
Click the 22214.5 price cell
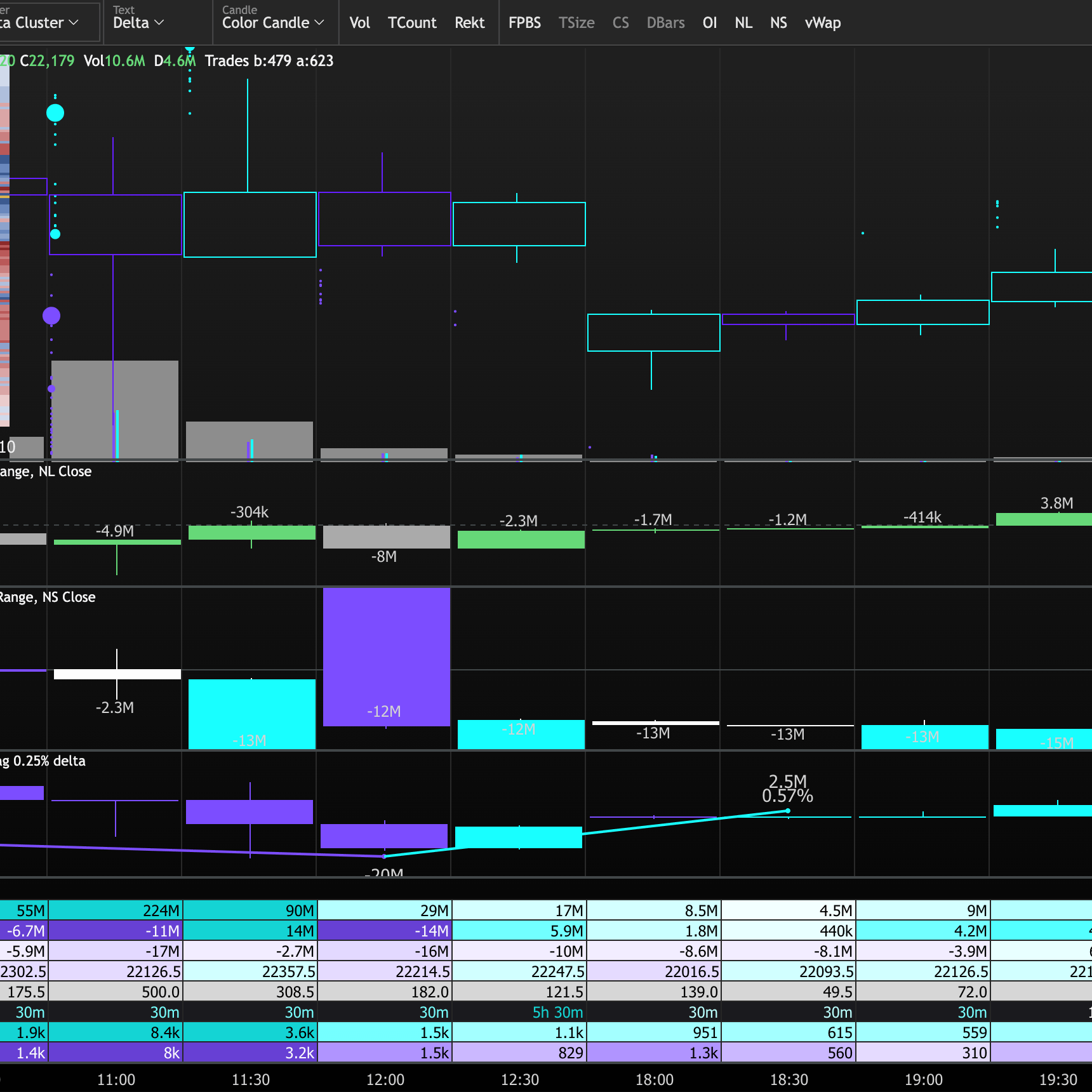pyautogui.click(x=384, y=971)
